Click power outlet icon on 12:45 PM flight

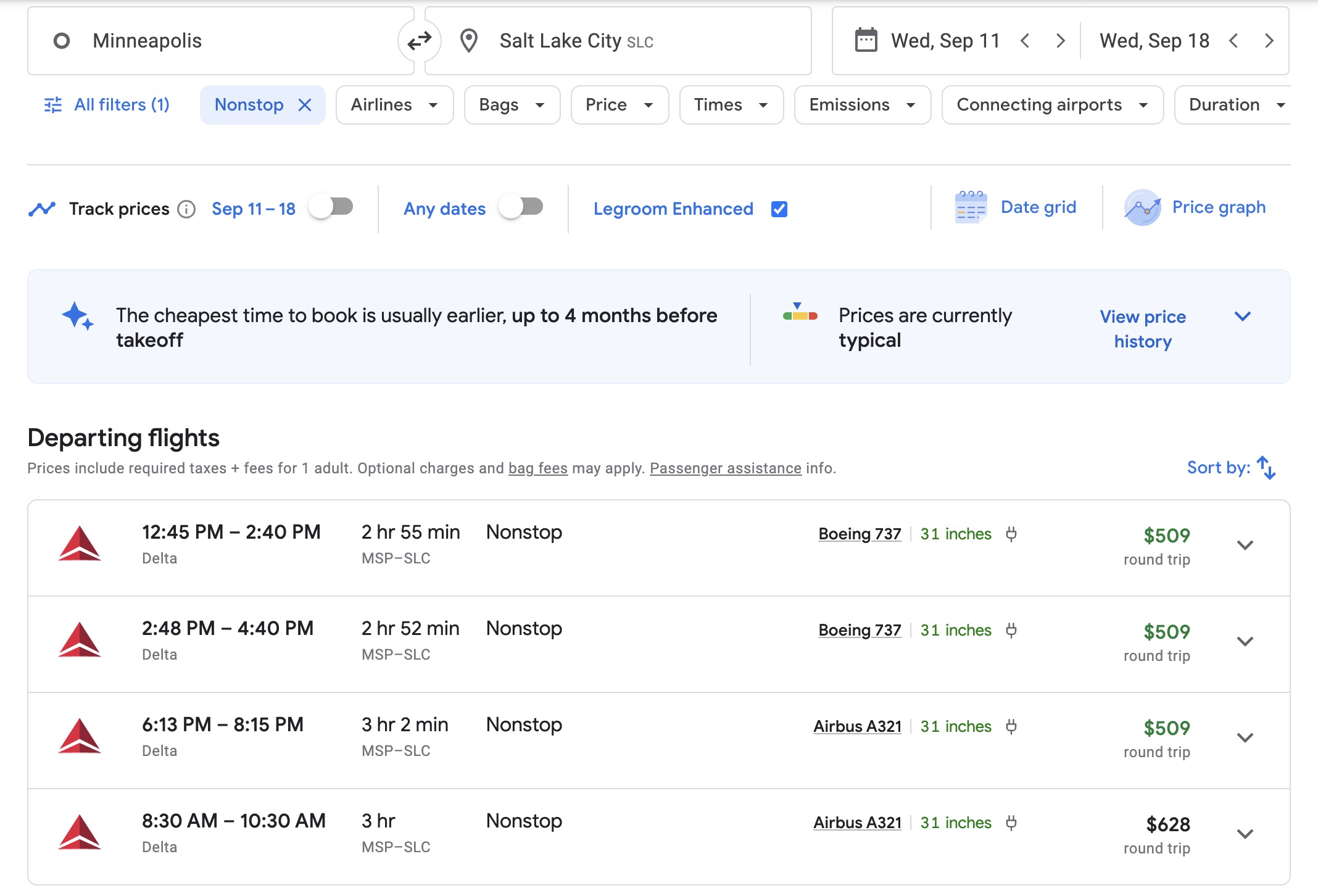(x=1011, y=534)
